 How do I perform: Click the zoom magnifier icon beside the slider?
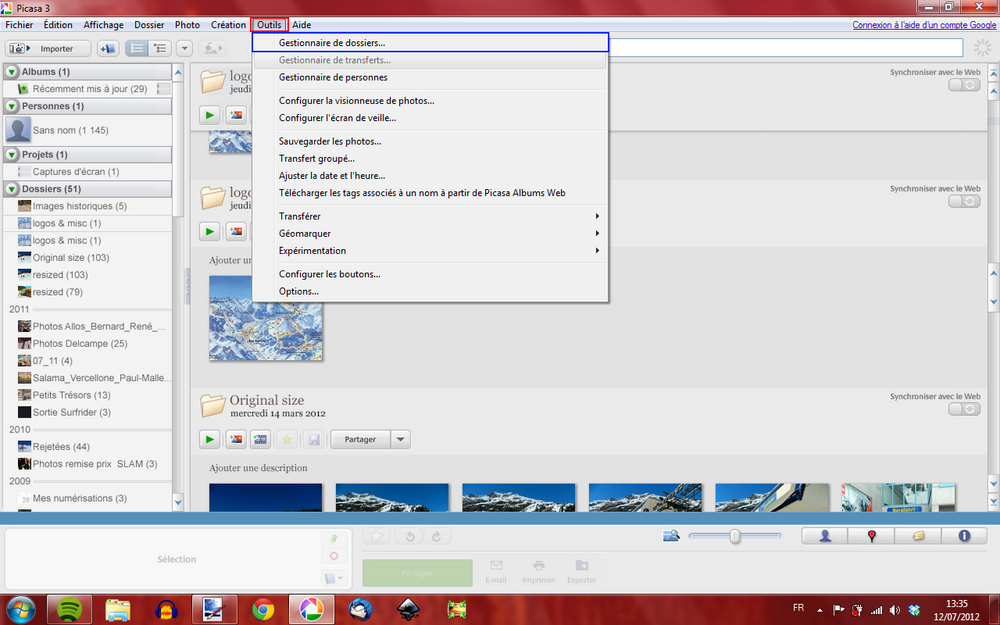tap(671, 536)
